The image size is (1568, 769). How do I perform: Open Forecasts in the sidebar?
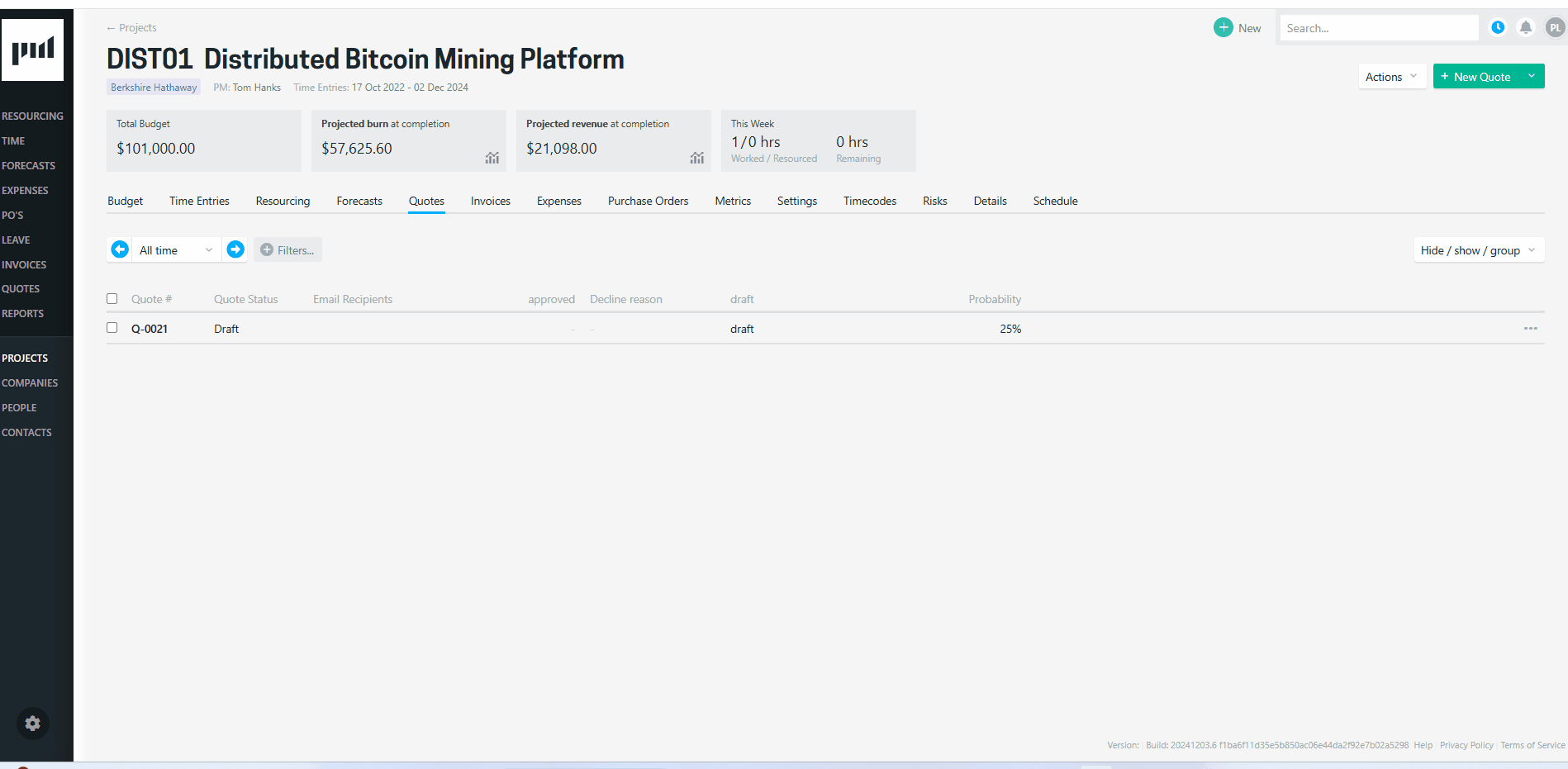coord(28,166)
